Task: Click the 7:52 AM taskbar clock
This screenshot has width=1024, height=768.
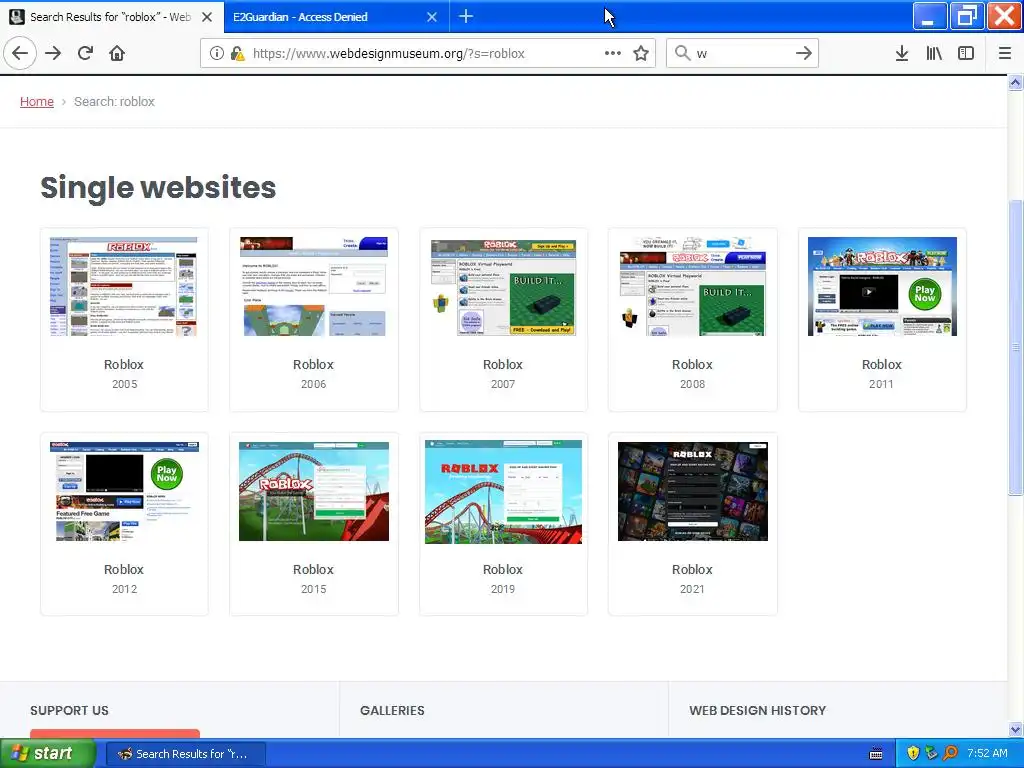Action: 987,754
